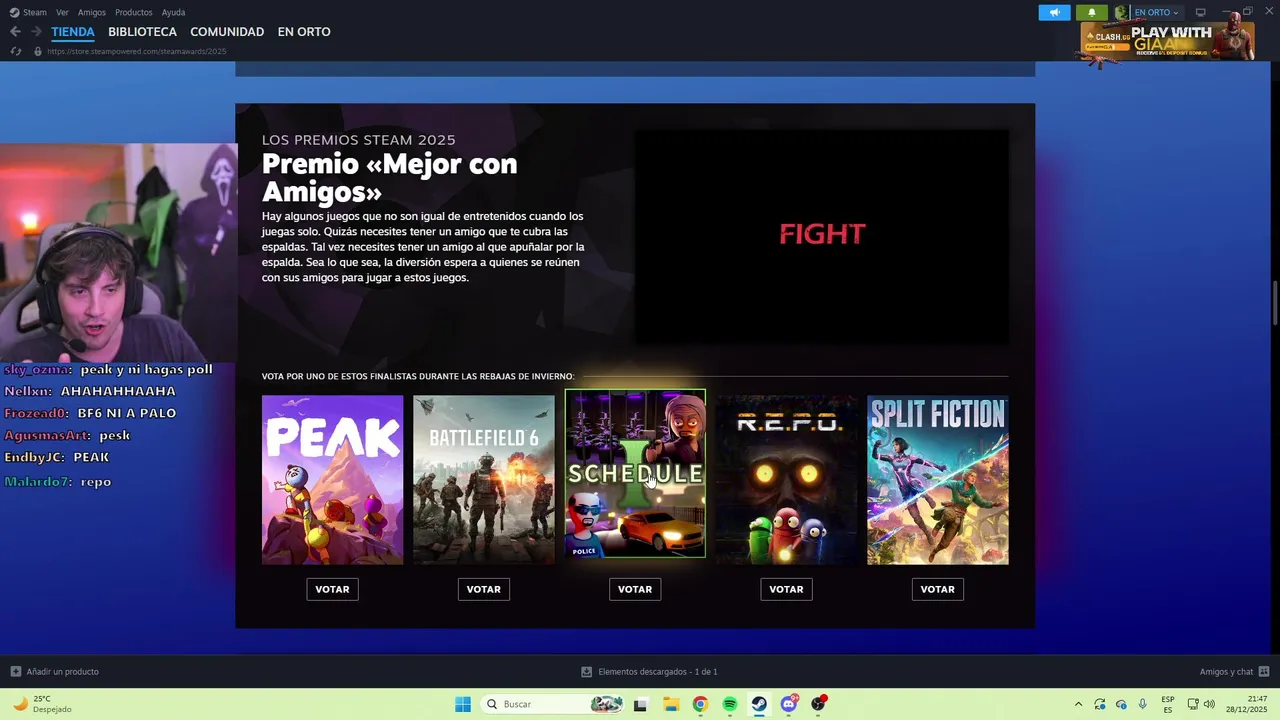The width and height of the screenshot is (1280, 720).
Task: Open the EN ORTO profile tab
Action: (x=304, y=32)
